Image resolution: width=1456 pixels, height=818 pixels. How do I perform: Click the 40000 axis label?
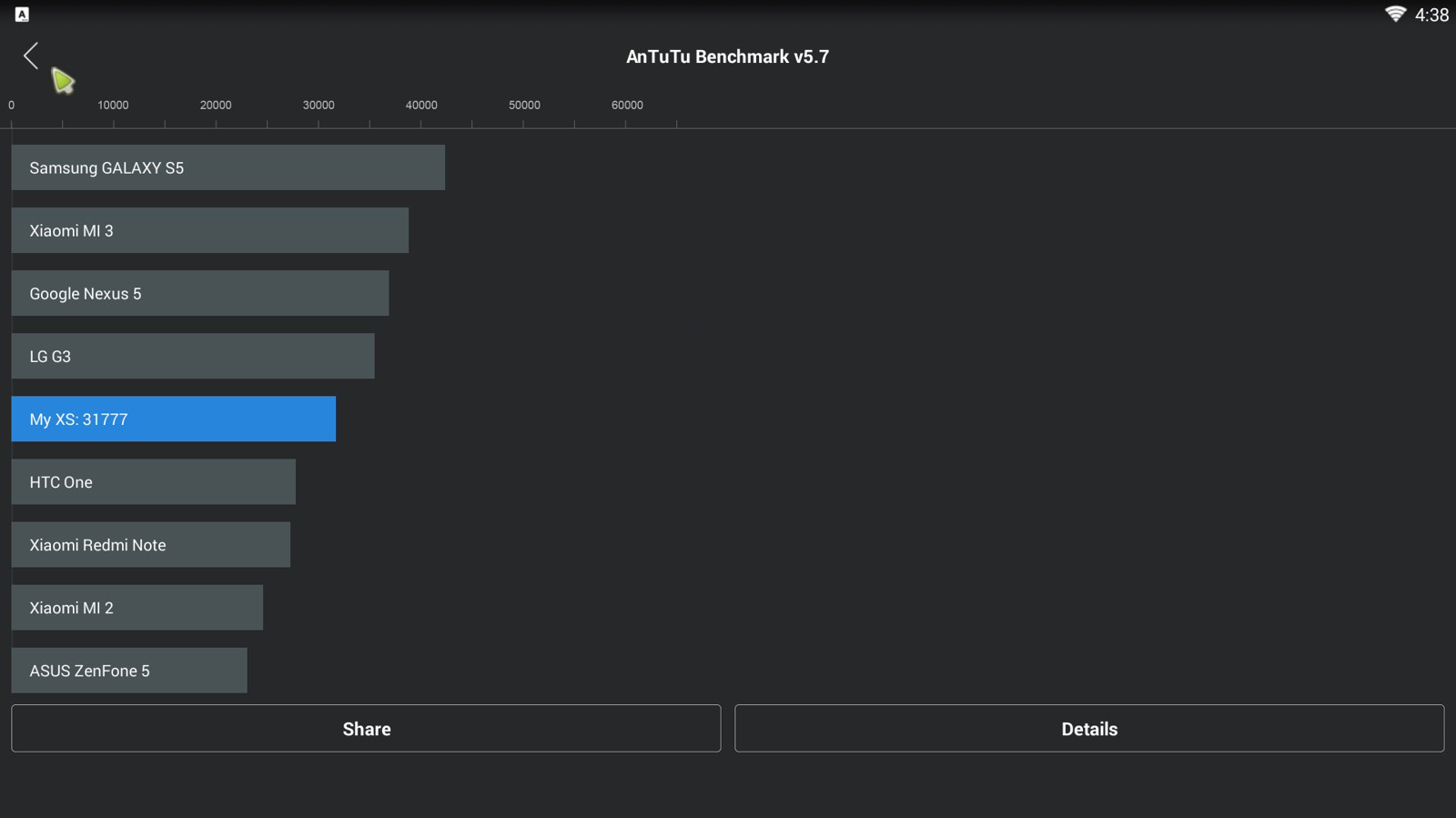tap(421, 105)
